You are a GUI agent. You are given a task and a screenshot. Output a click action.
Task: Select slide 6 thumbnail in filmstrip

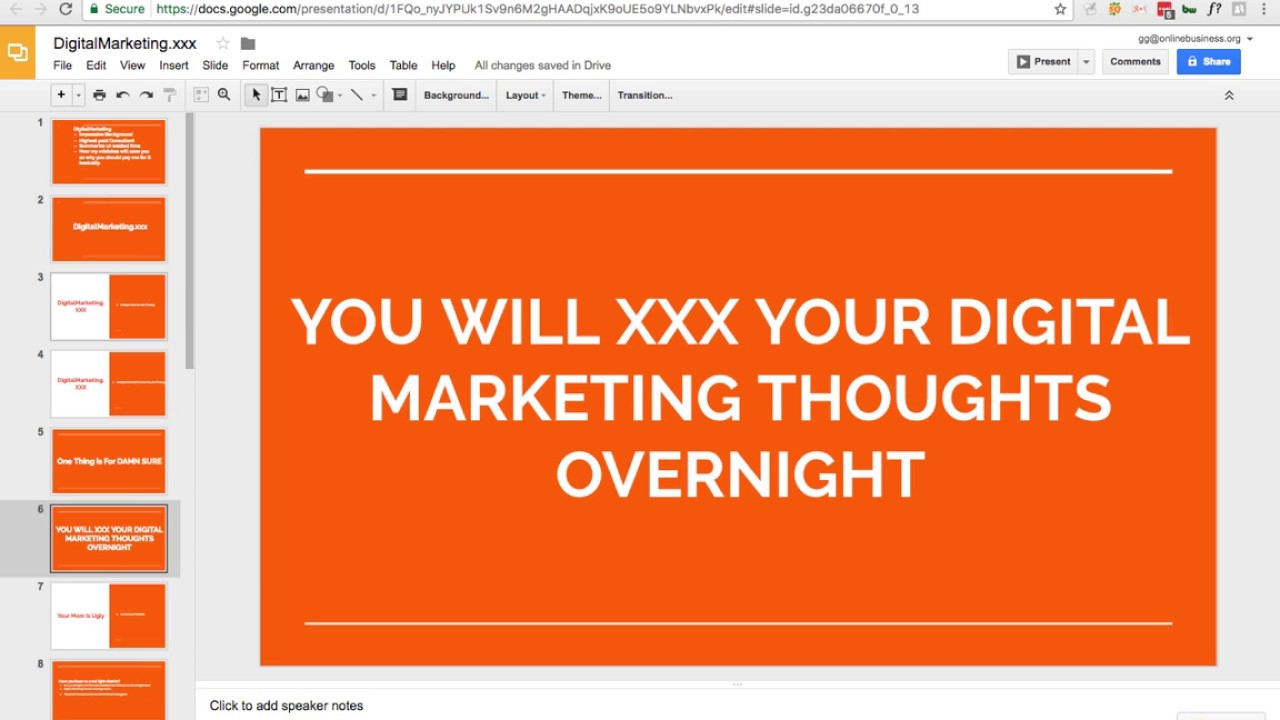pos(109,538)
